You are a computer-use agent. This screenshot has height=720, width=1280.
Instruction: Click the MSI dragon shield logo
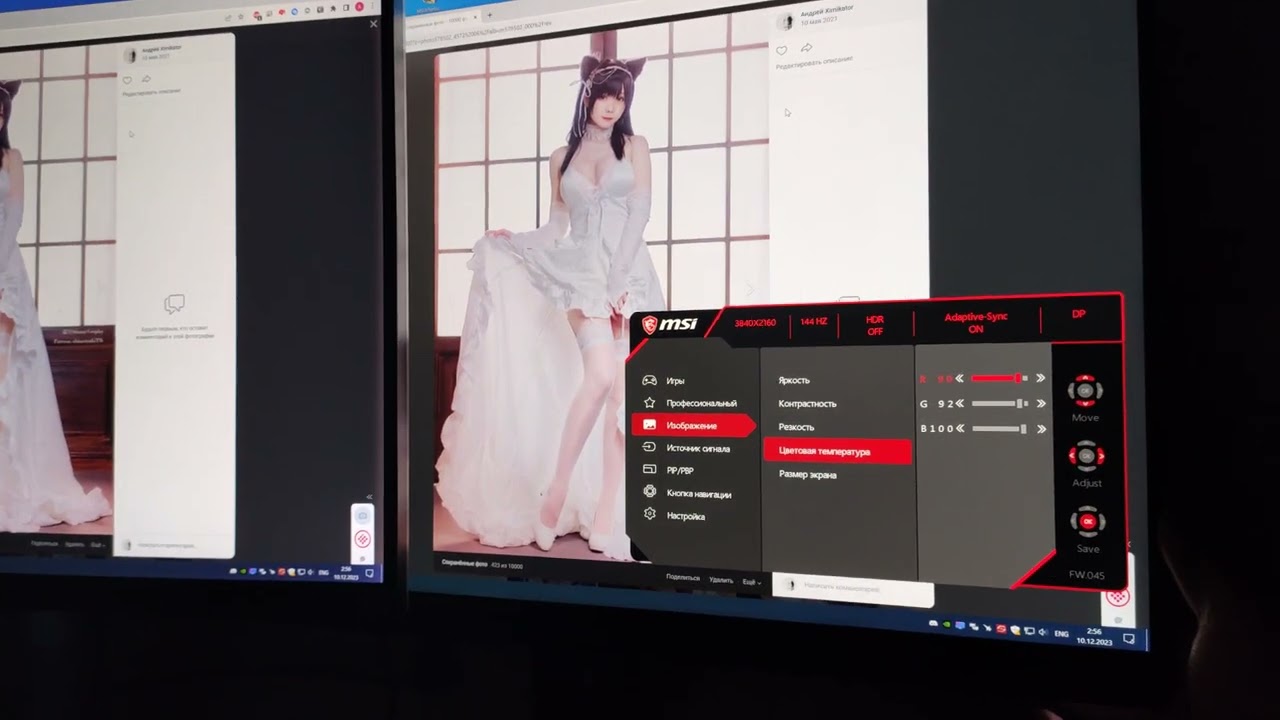pos(650,324)
